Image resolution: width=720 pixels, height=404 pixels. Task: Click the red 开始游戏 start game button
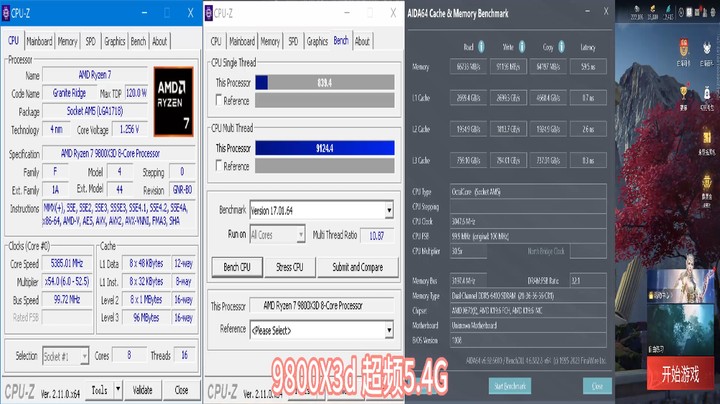[681, 375]
